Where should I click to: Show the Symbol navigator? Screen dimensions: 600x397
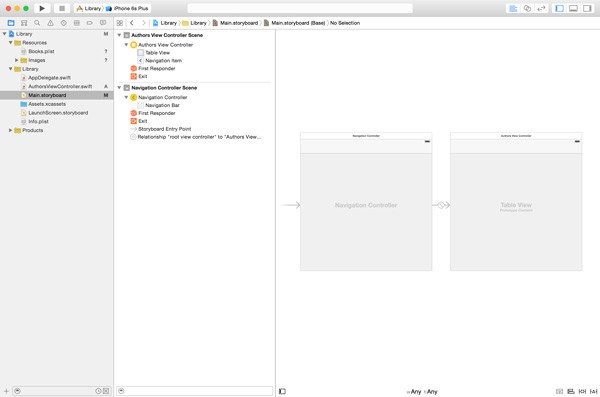24,23
